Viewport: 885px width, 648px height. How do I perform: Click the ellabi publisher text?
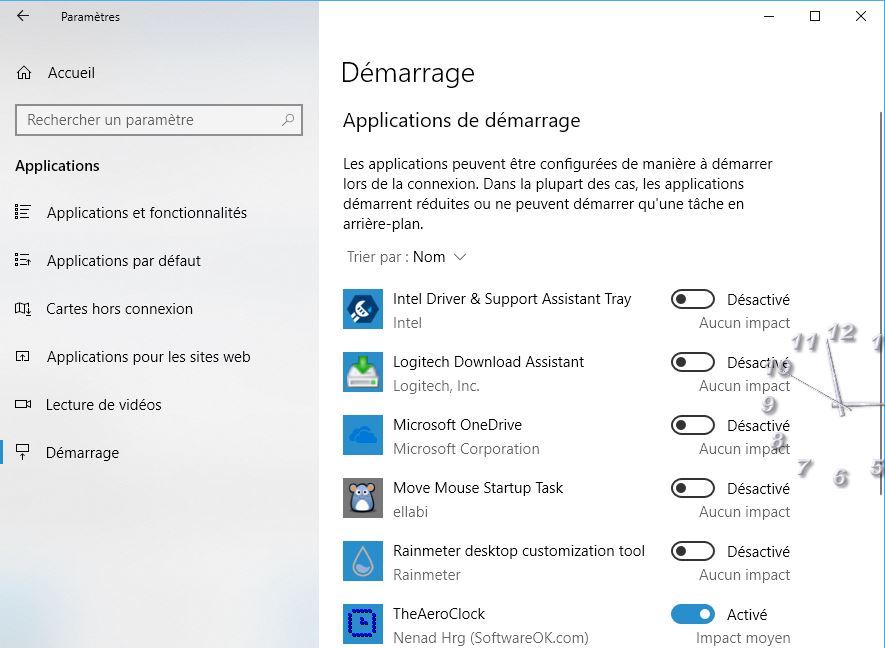410,512
